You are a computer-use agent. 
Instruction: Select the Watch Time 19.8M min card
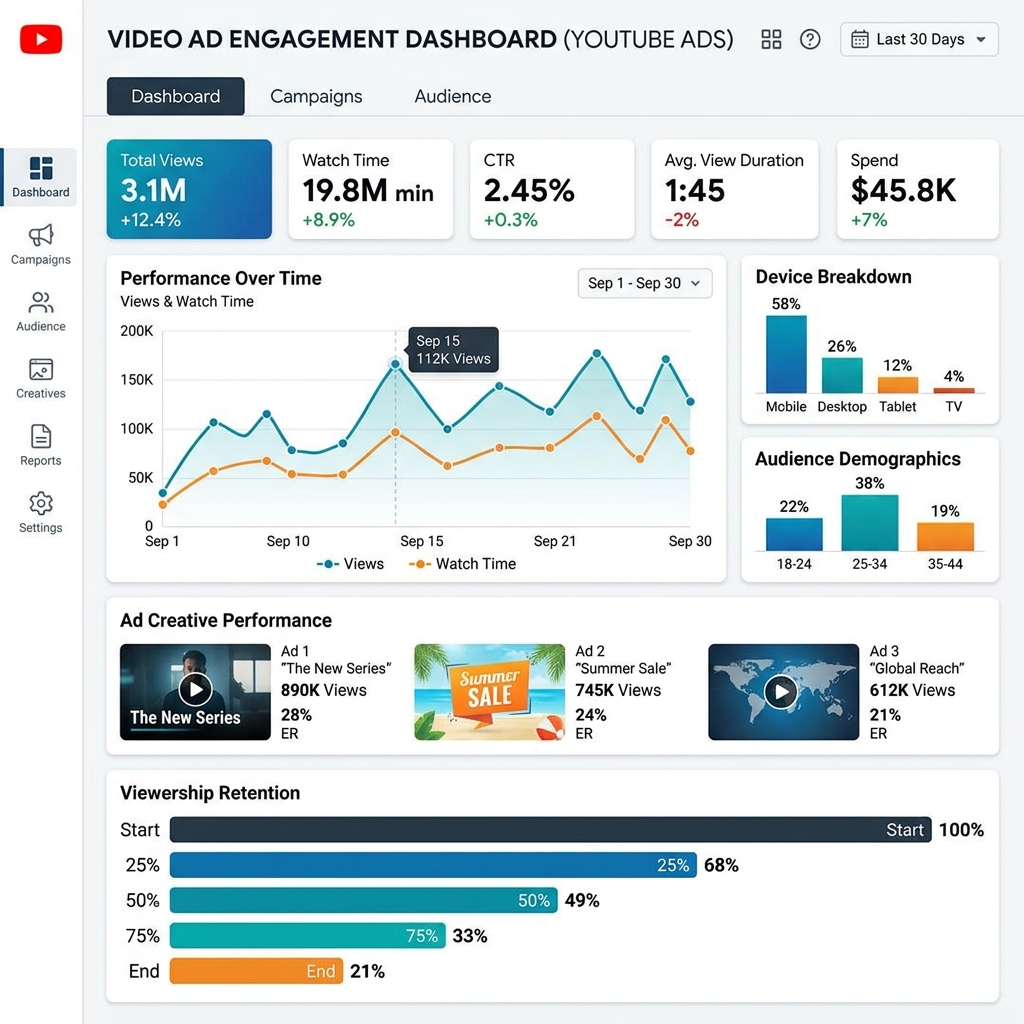[371, 189]
